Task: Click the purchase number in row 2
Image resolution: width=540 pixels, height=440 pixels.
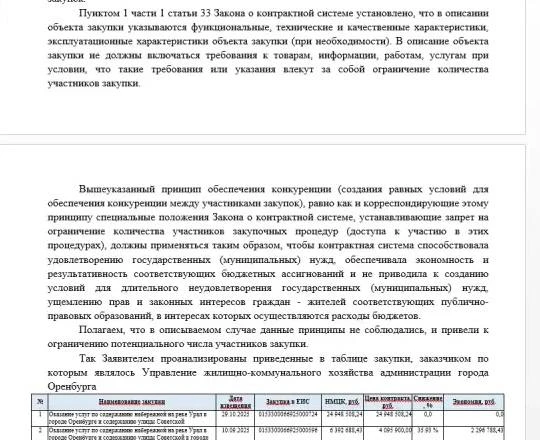Action: [288, 430]
